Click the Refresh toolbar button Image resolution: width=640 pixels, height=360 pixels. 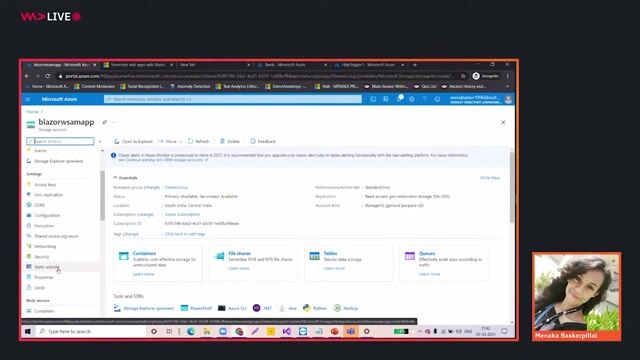(199, 141)
